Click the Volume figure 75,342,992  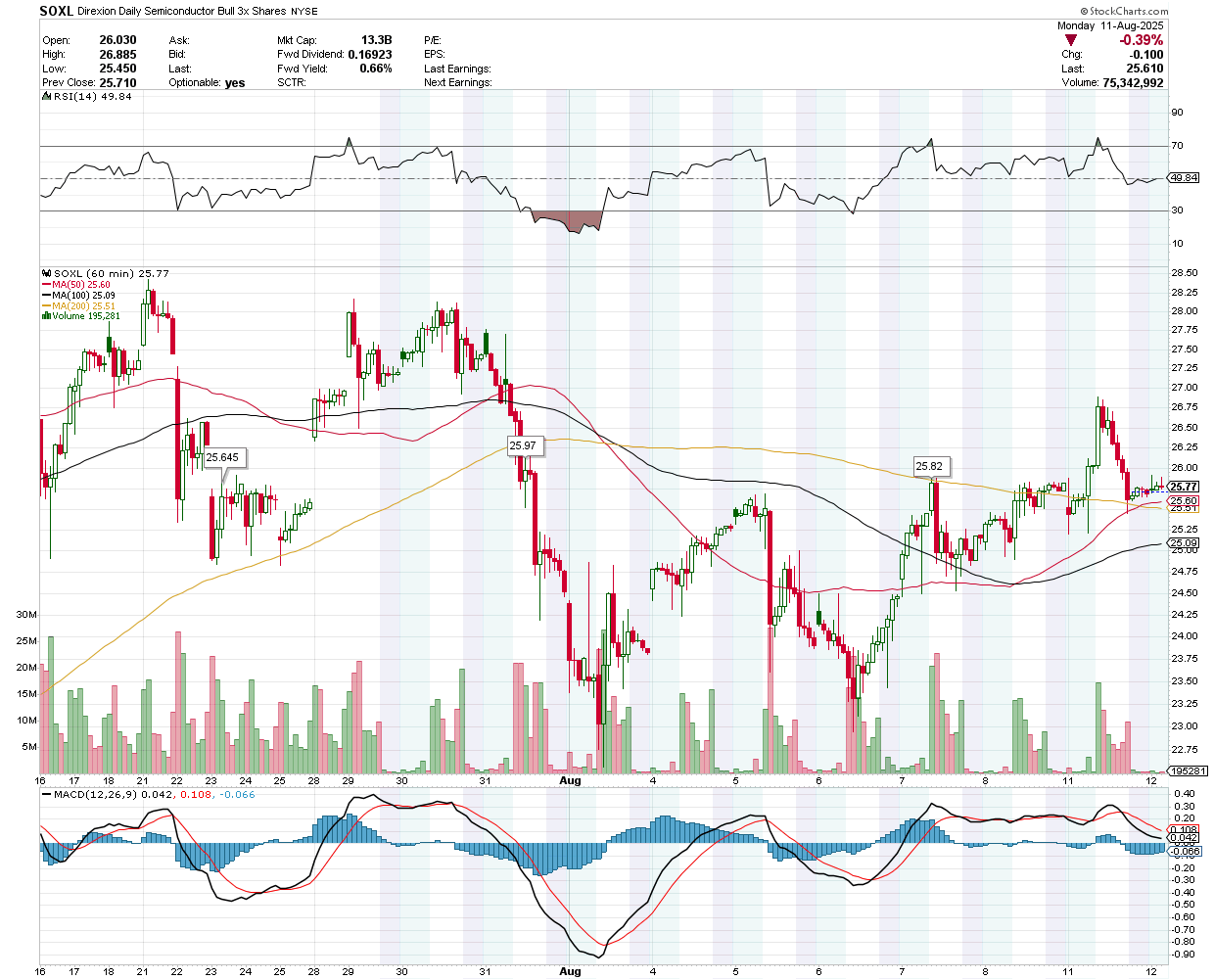coord(1133,83)
